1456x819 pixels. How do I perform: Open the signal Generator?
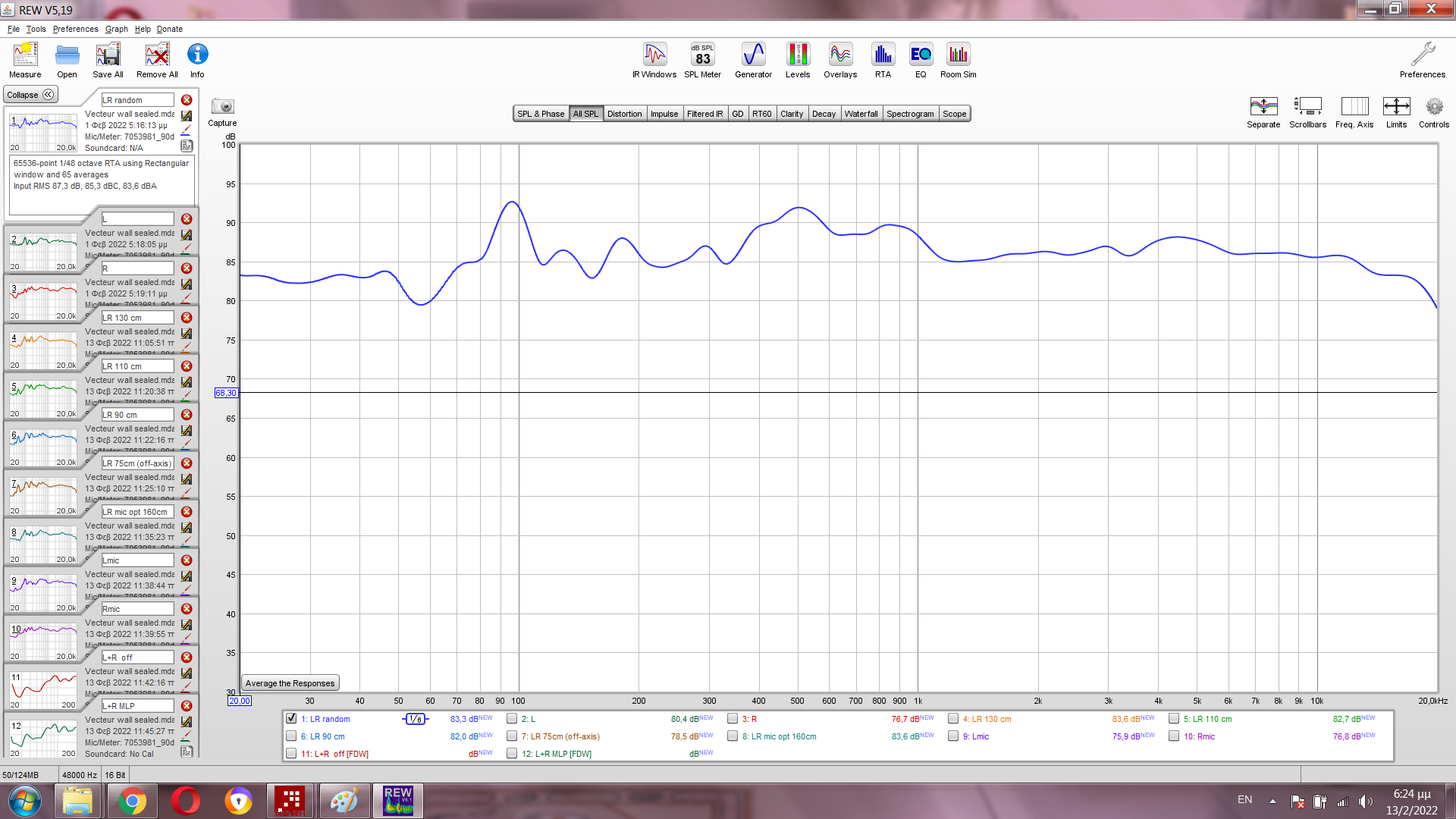(x=753, y=60)
